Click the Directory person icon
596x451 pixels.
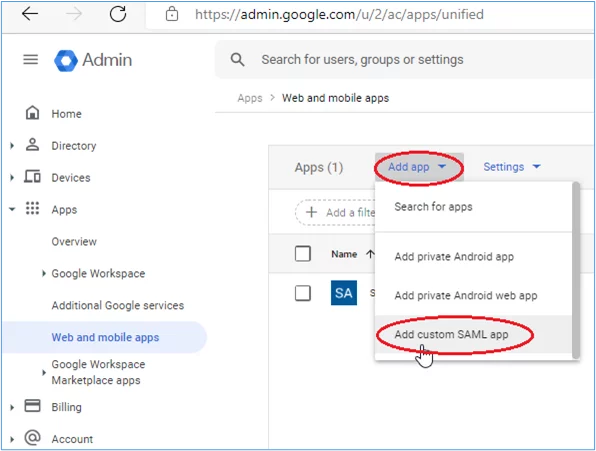click(x=32, y=145)
